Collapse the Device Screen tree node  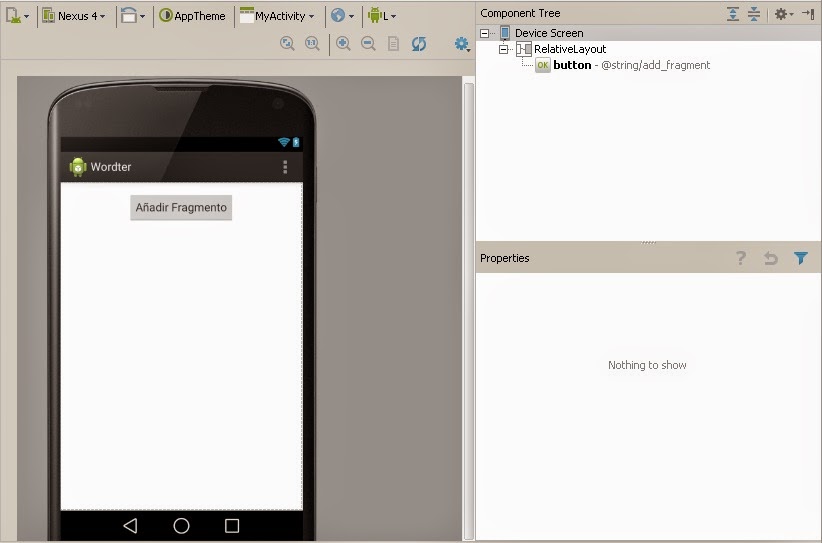[x=484, y=34]
